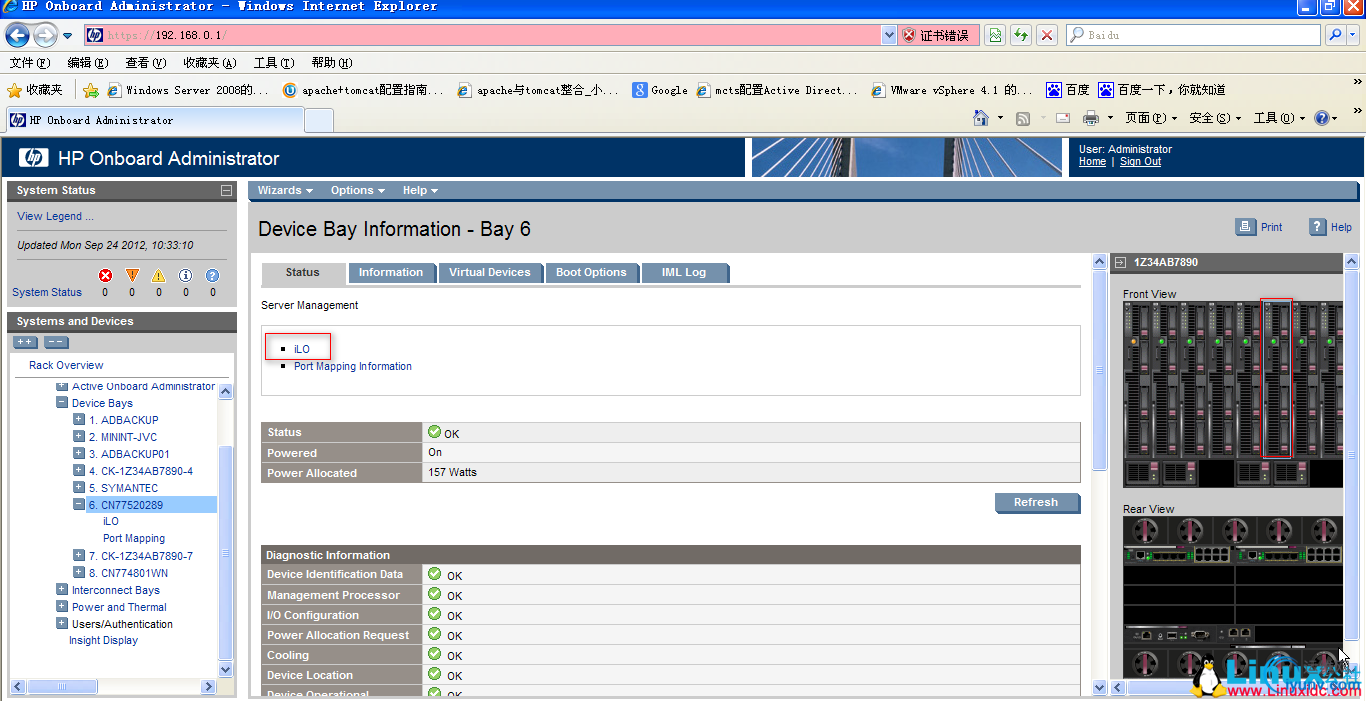Select the Status tab
Viewport: 1366px width, 701px height.
(x=302, y=272)
